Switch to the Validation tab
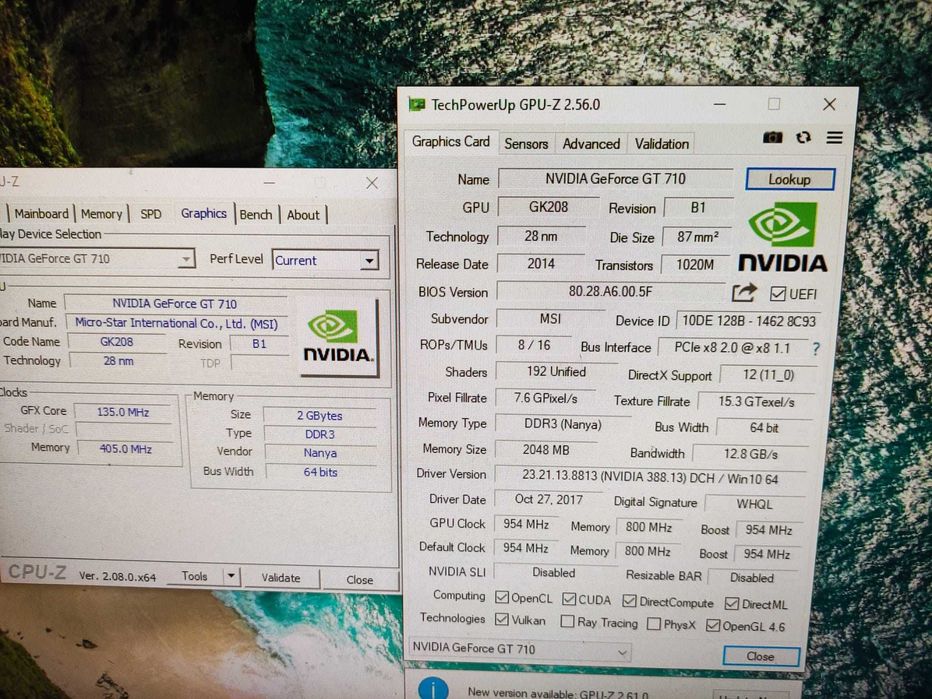Image resolution: width=932 pixels, height=699 pixels. (x=662, y=144)
